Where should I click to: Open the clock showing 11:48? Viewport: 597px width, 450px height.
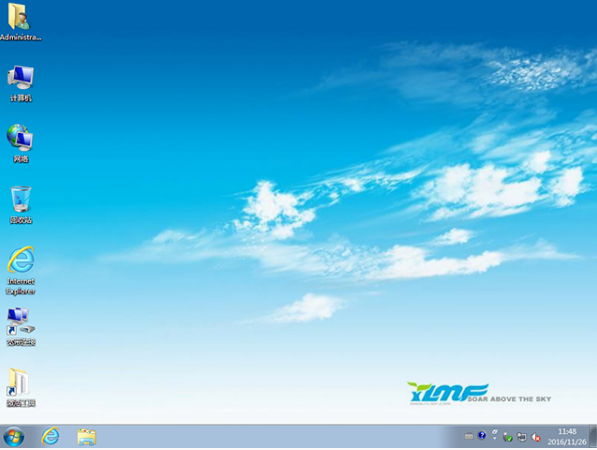pyautogui.click(x=567, y=437)
